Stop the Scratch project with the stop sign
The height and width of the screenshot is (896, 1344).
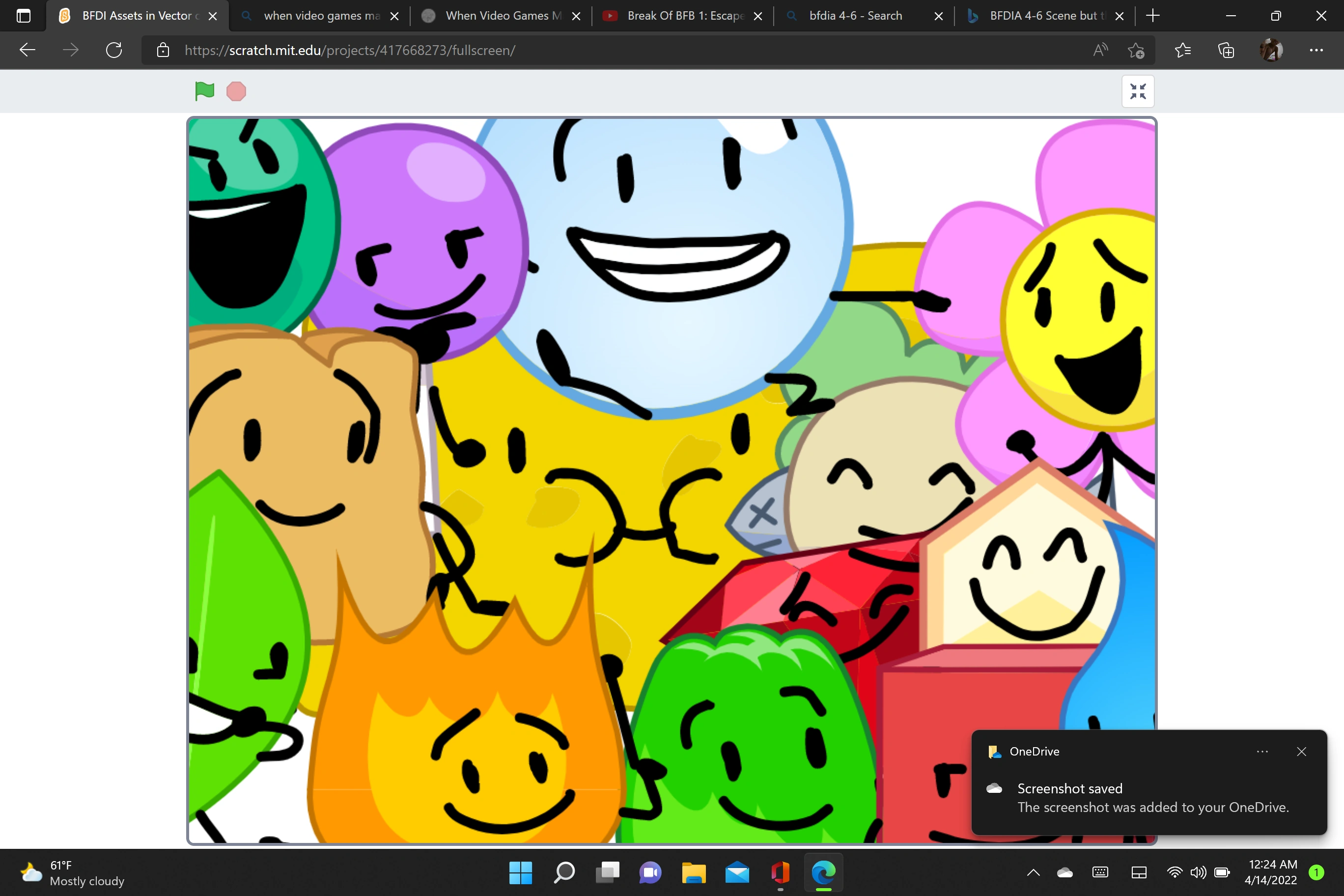pos(235,91)
